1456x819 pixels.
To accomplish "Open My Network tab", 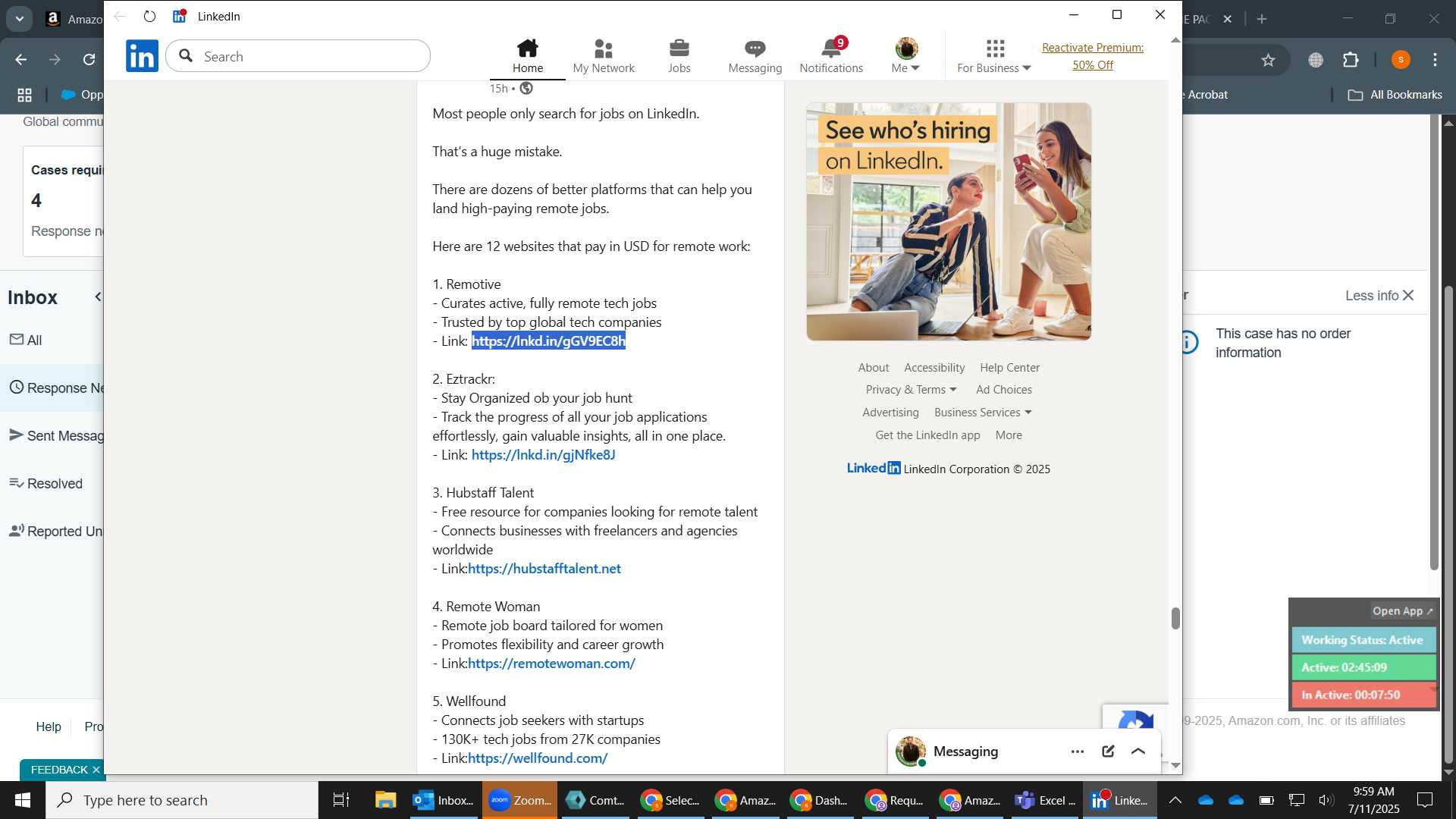I will click(x=604, y=56).
